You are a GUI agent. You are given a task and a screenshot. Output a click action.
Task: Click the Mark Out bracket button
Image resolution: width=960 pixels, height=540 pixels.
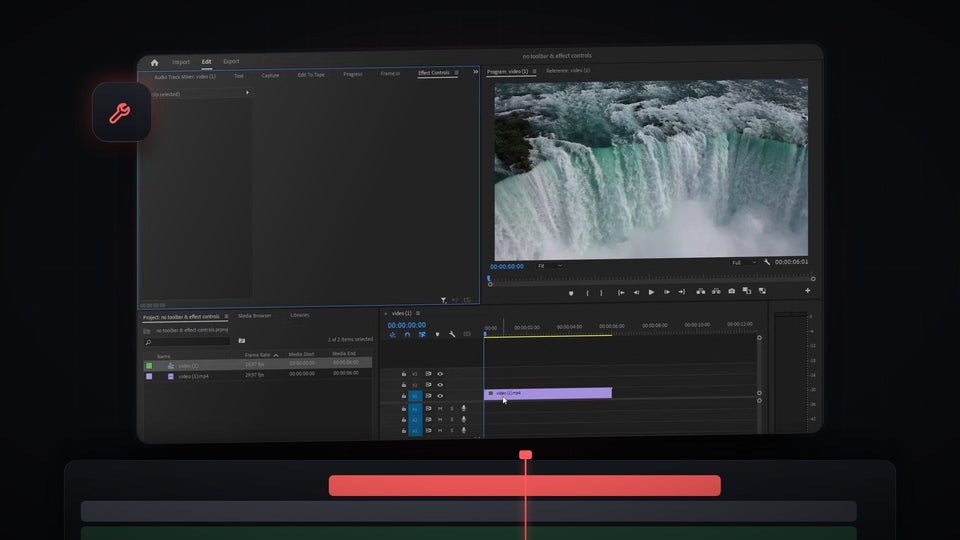point(601,293)
